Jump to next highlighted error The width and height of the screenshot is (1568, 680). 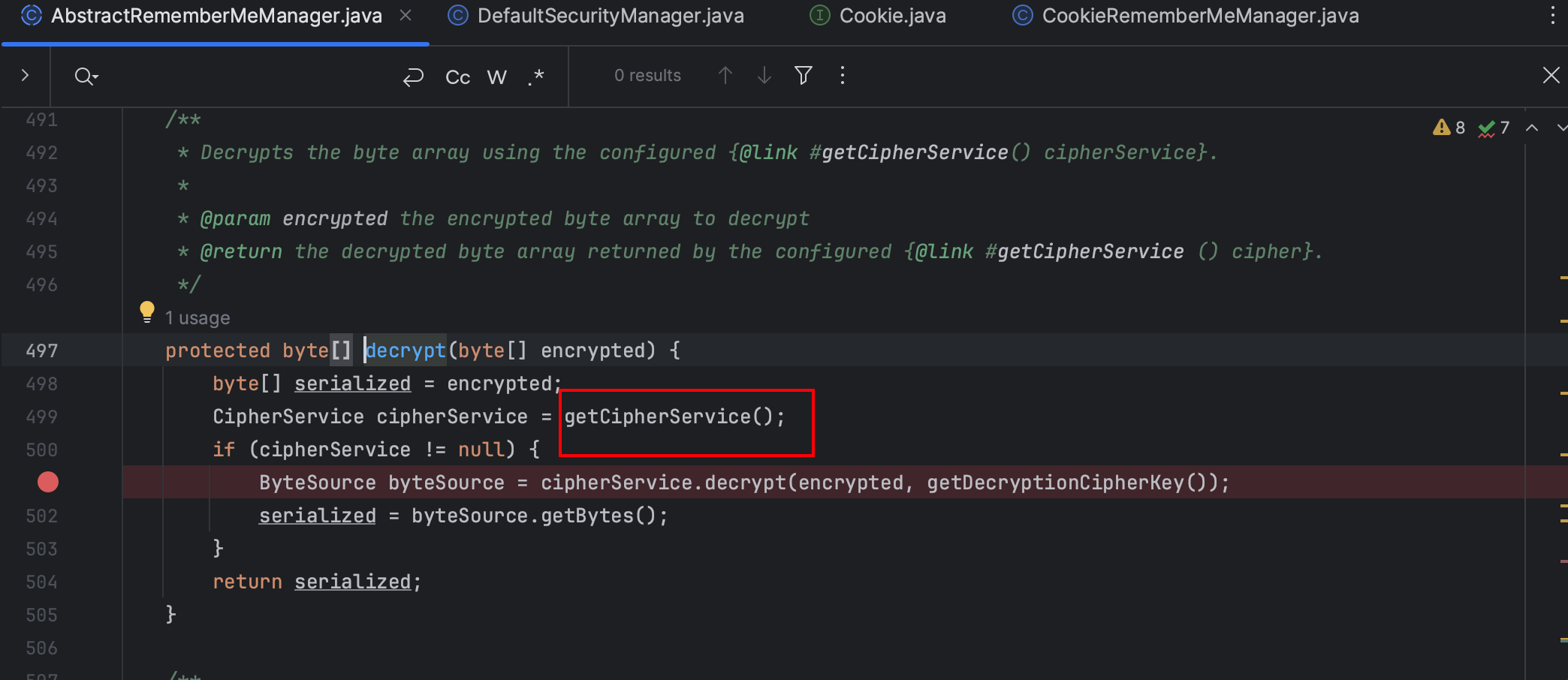pos(1562,128)
